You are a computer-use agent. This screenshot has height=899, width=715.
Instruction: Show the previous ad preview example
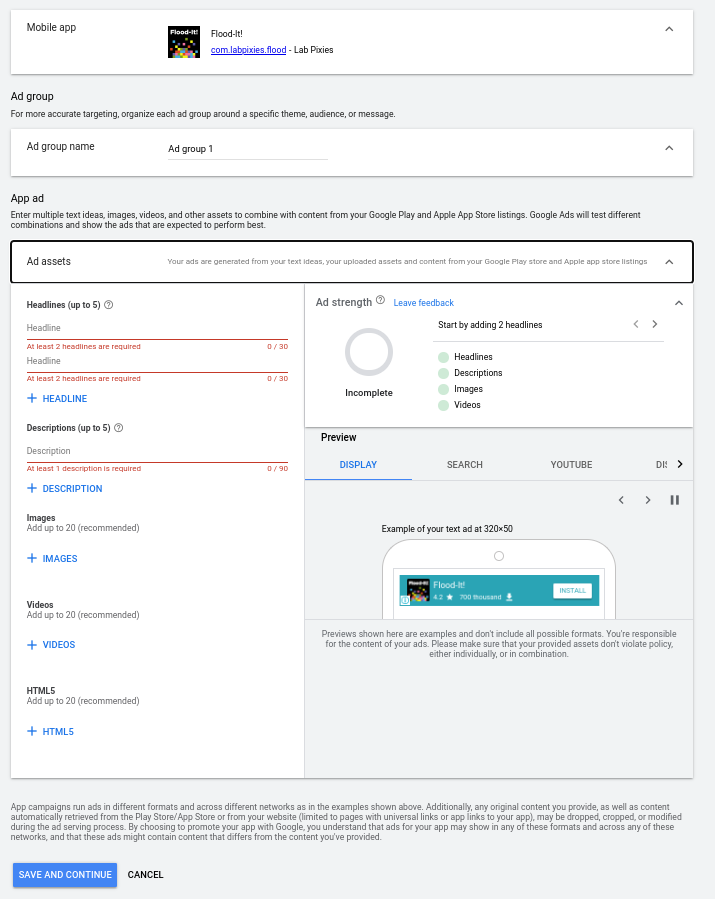[621, 500]
